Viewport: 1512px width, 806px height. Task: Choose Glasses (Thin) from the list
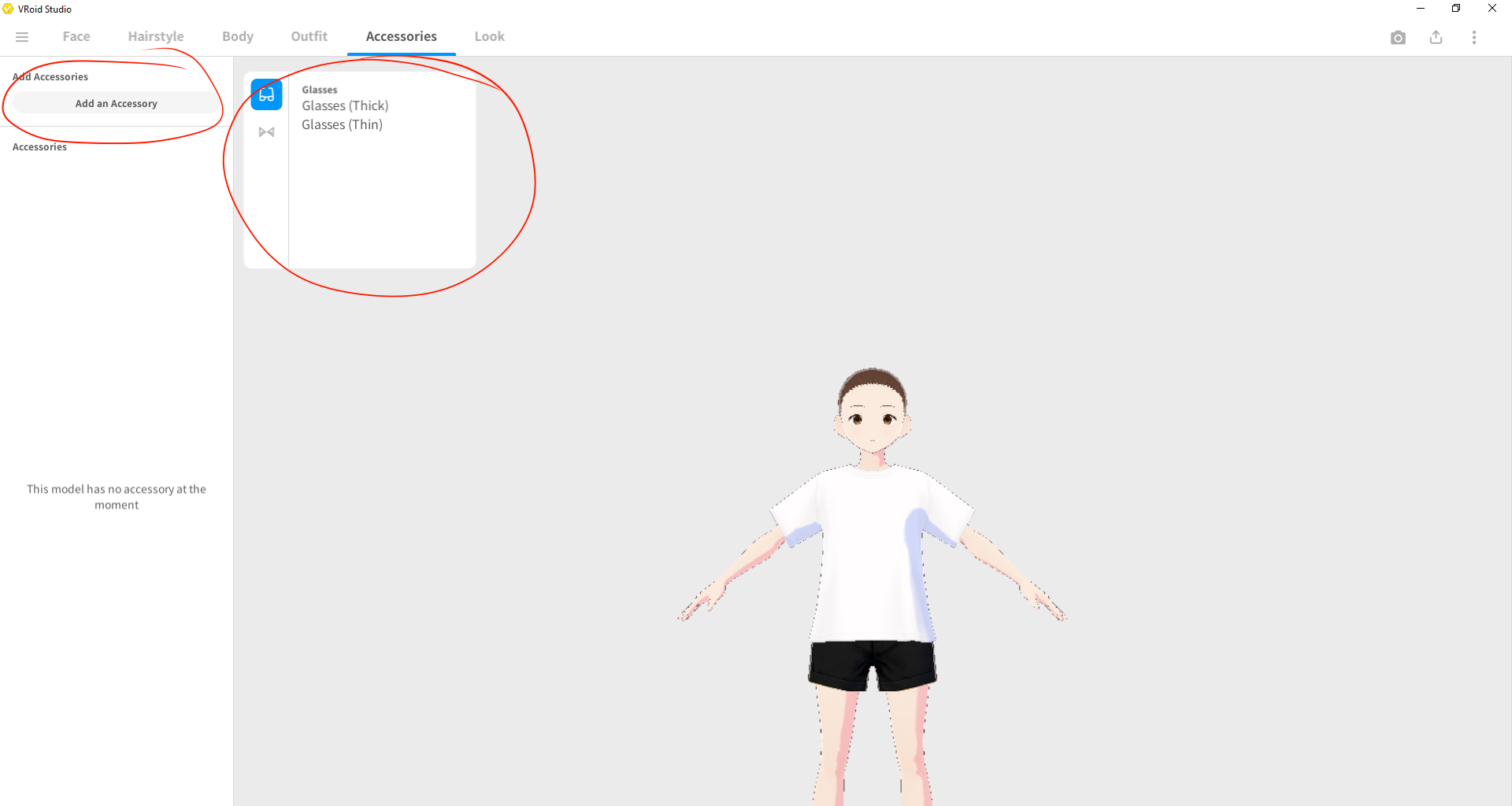click(342, 124)
